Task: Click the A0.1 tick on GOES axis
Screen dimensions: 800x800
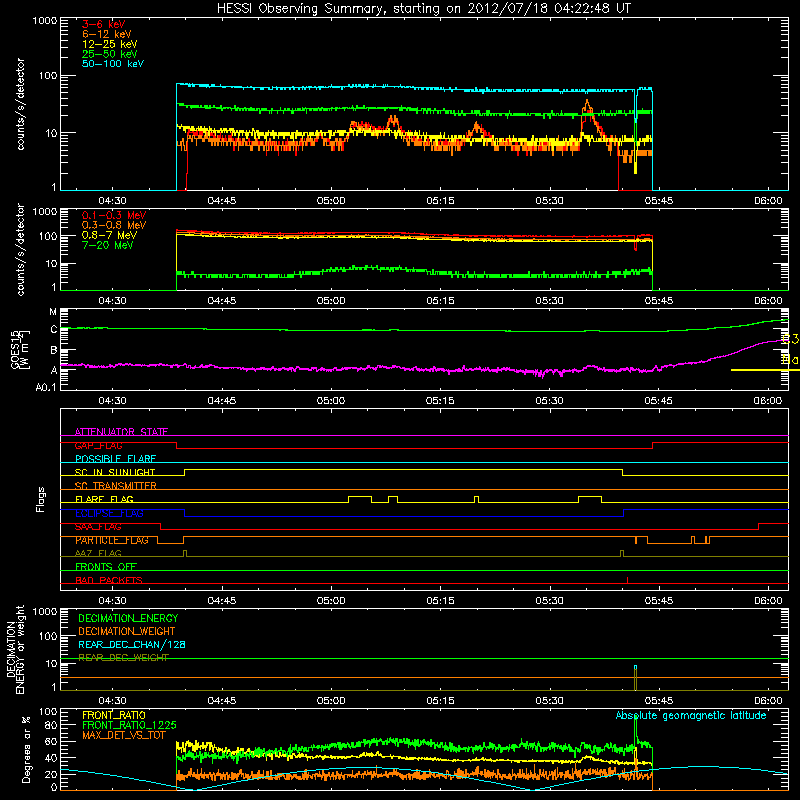Action: pyautogui.click(x=46, y=387)
